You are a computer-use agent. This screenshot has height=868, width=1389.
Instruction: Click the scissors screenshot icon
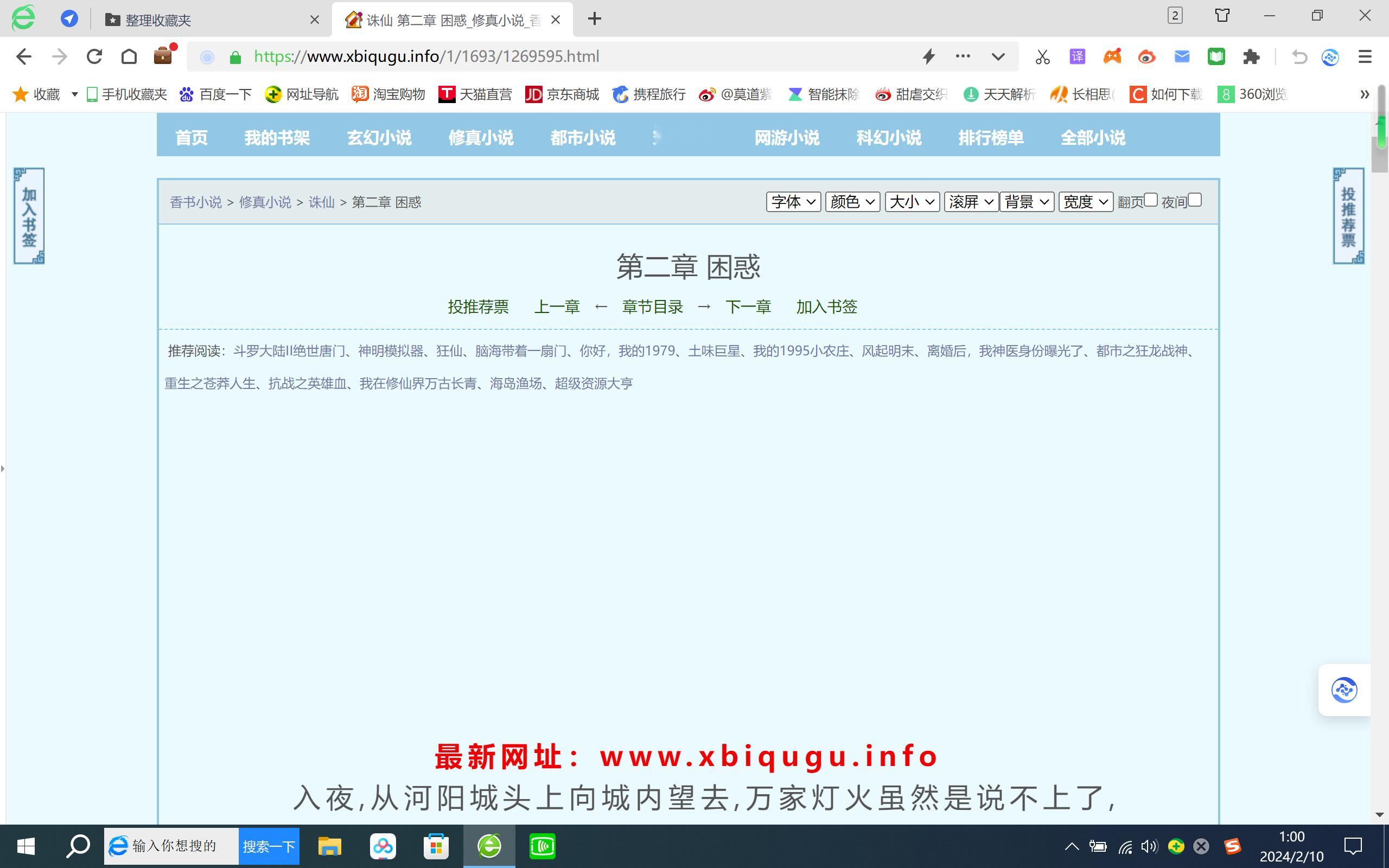pyautogui.click(x=1042, y=56)
